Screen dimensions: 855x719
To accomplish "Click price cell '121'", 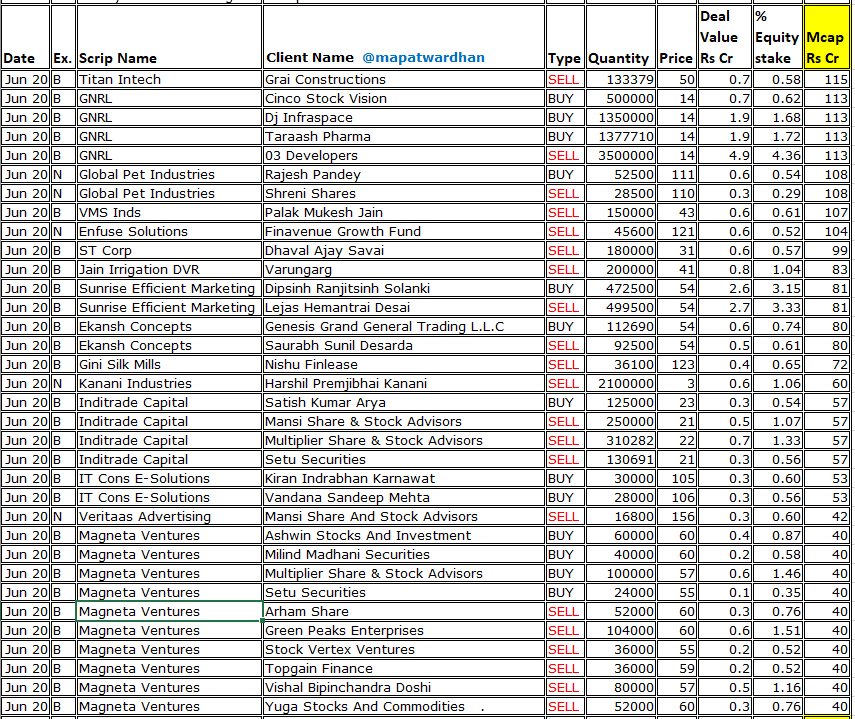I will pyautogui.click(x=677, y=232).
